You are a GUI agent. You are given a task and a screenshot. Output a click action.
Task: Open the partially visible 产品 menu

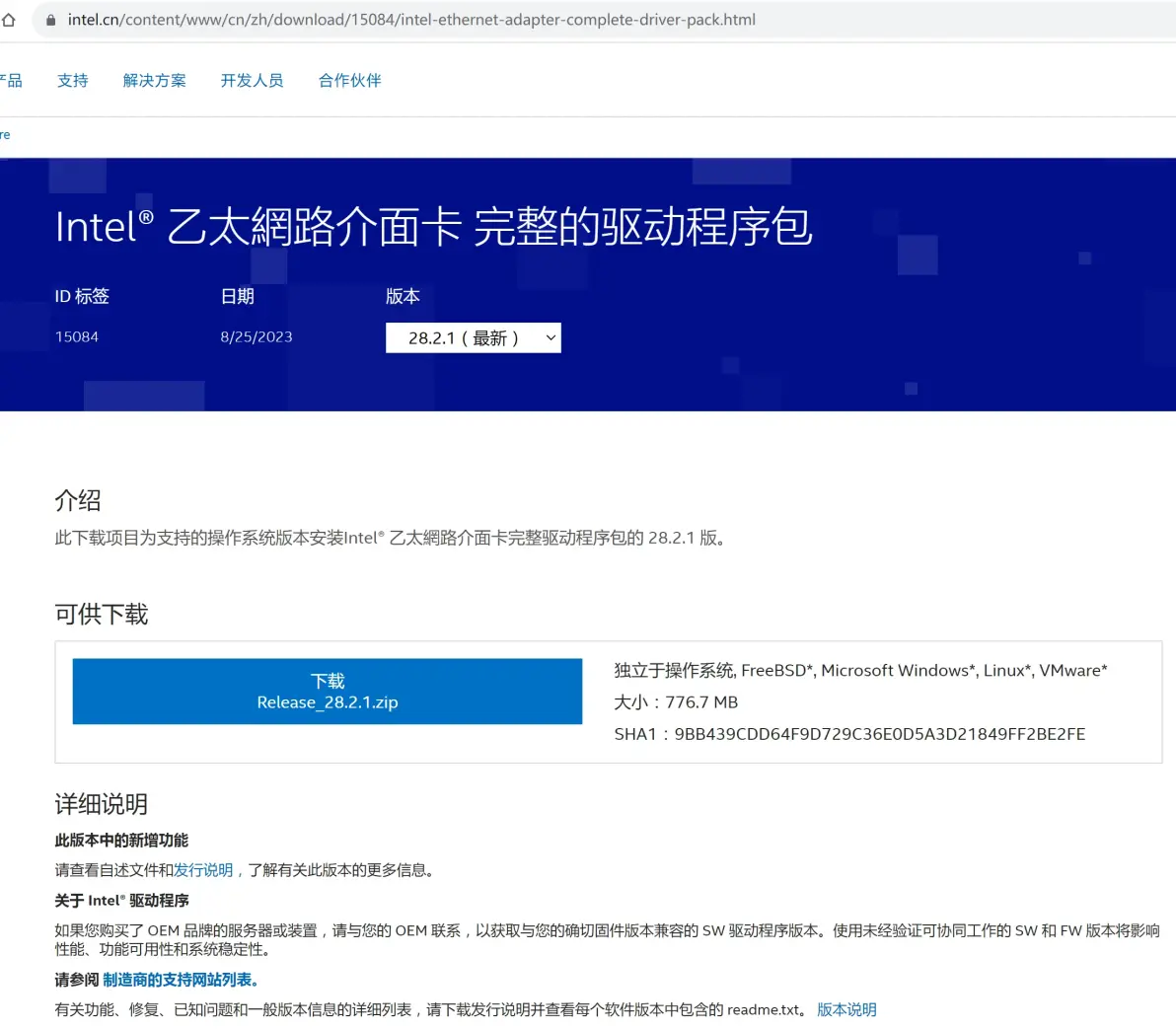coord(11,81)
